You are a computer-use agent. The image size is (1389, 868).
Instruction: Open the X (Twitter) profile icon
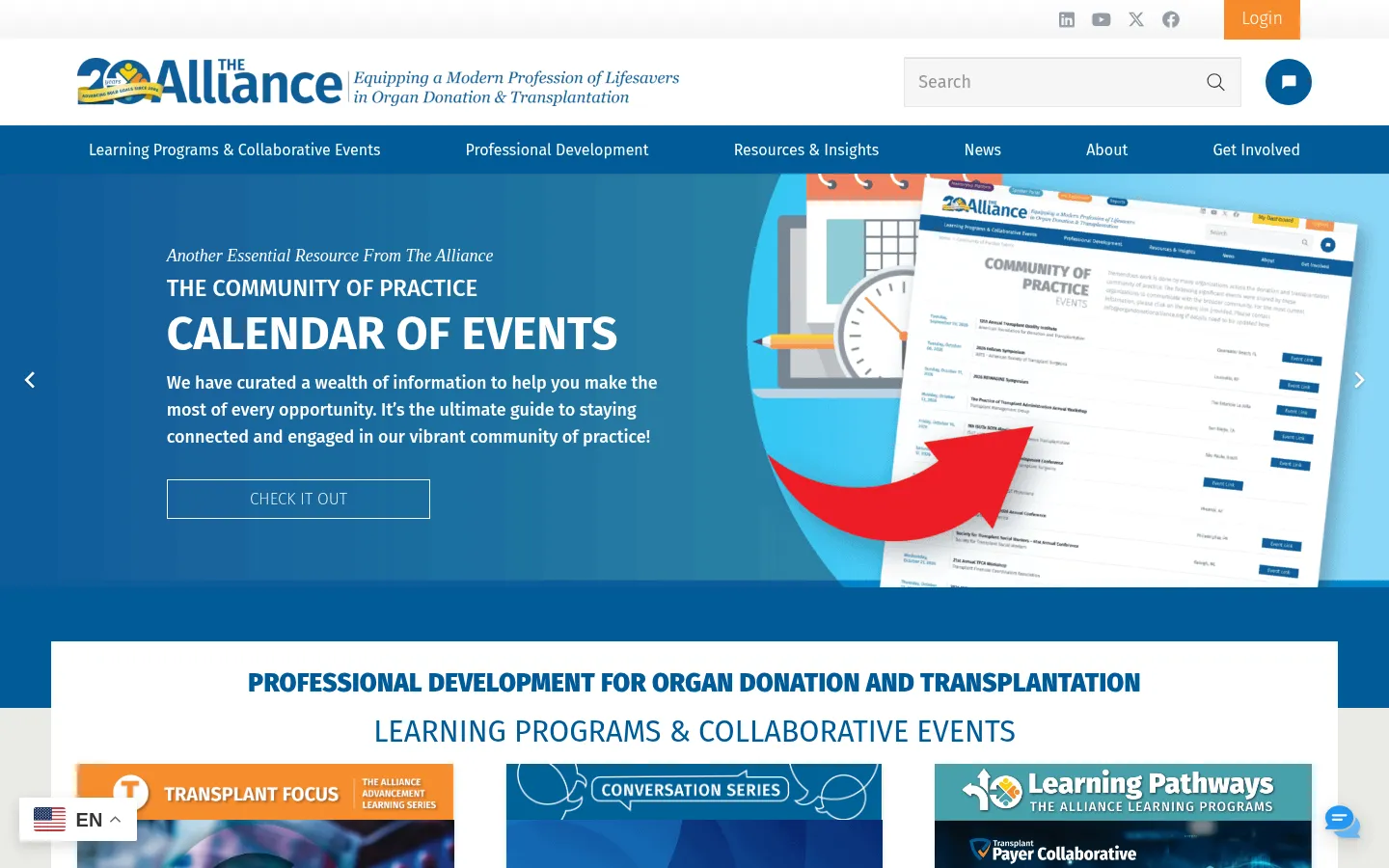1136,19
